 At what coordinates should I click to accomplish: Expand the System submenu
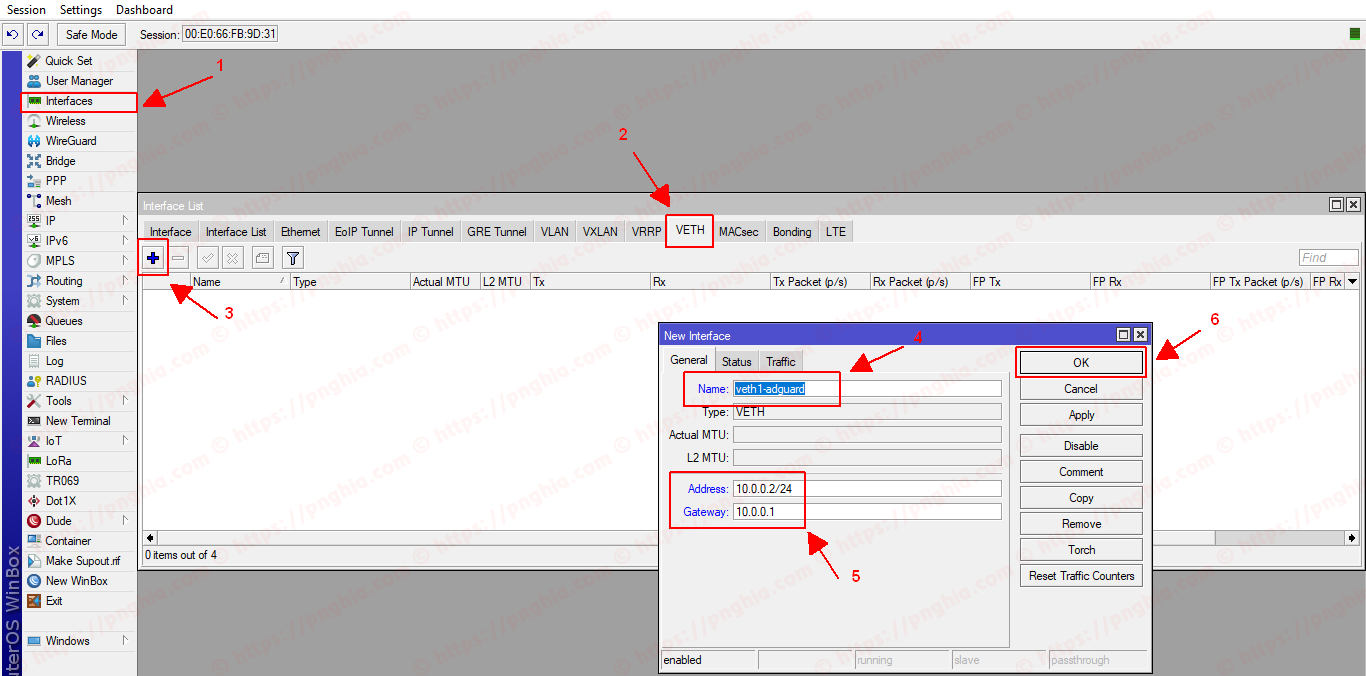[125, 300]
